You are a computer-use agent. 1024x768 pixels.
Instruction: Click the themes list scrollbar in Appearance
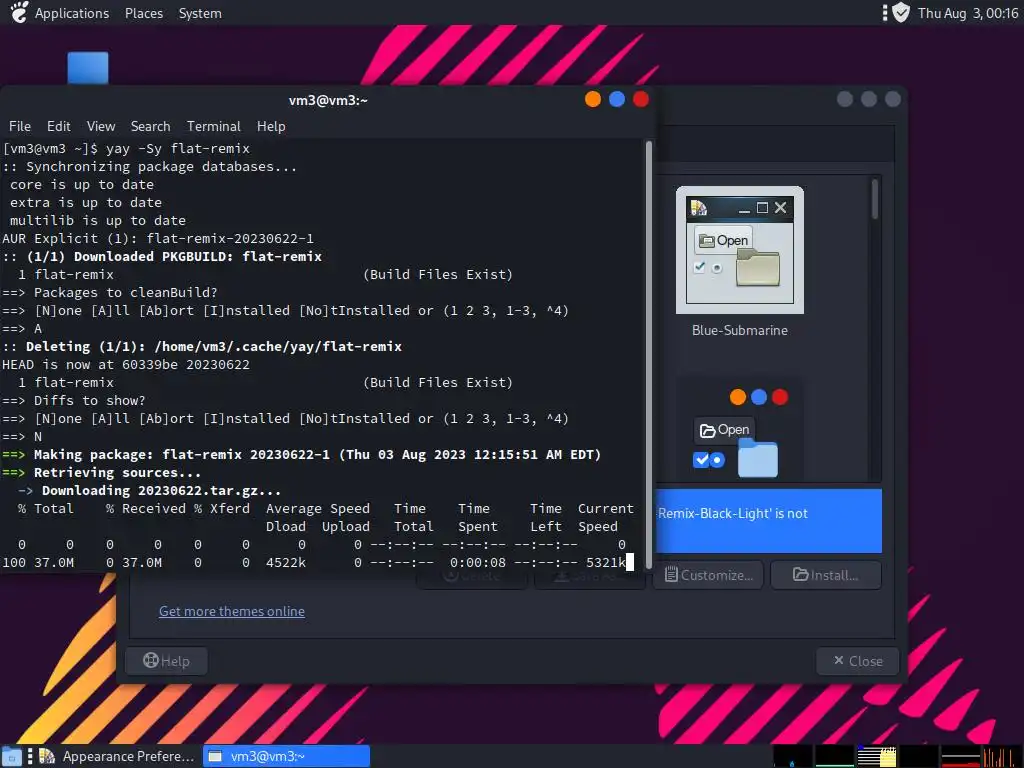[875, 199]
